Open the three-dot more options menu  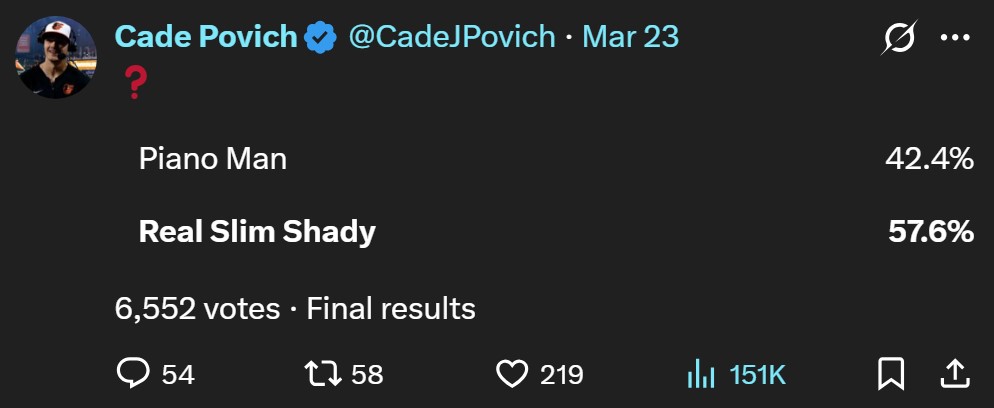(x=955, y=38)
